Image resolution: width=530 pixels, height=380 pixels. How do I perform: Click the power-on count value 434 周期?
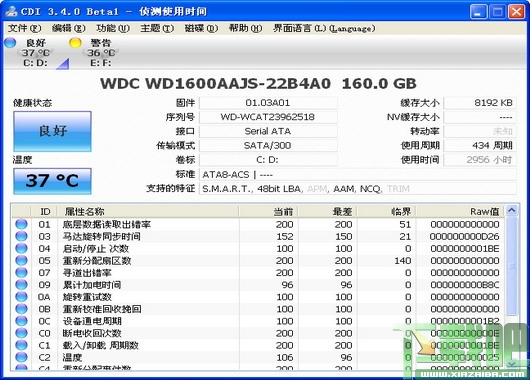480,145
